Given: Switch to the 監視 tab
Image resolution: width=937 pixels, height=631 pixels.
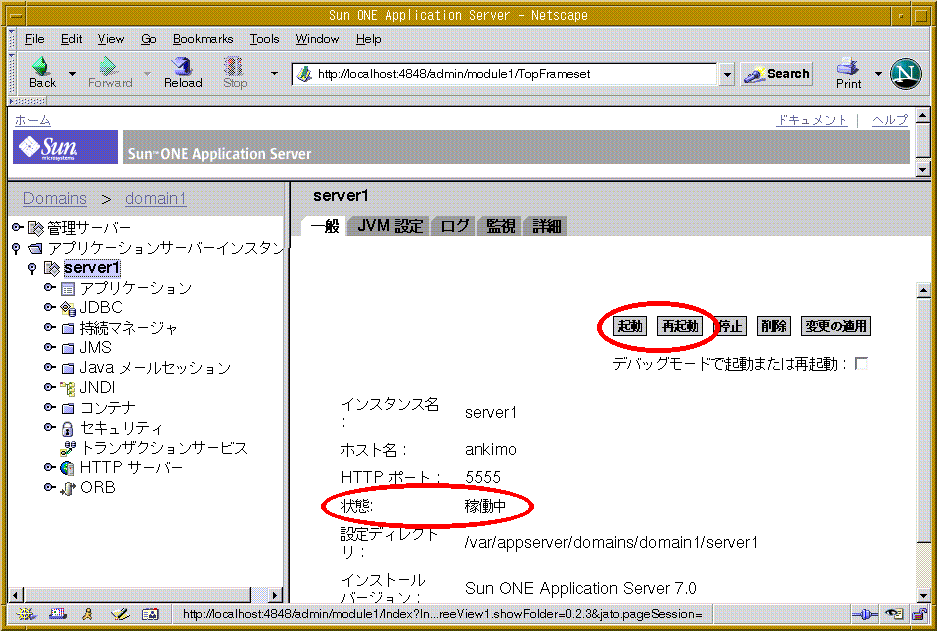Looking at the screenshot, I should [x=500, y=226].
